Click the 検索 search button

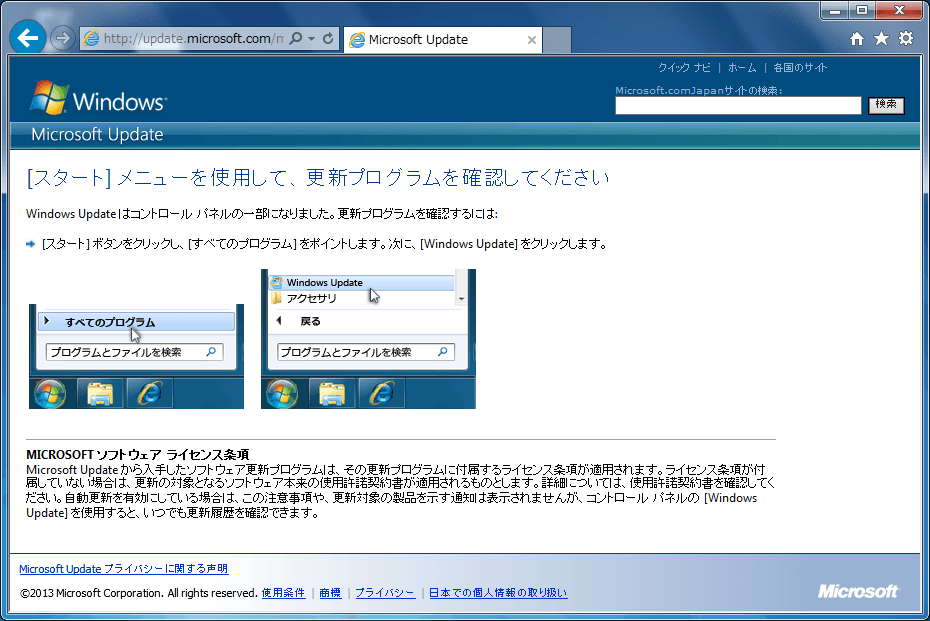point(886,105)
